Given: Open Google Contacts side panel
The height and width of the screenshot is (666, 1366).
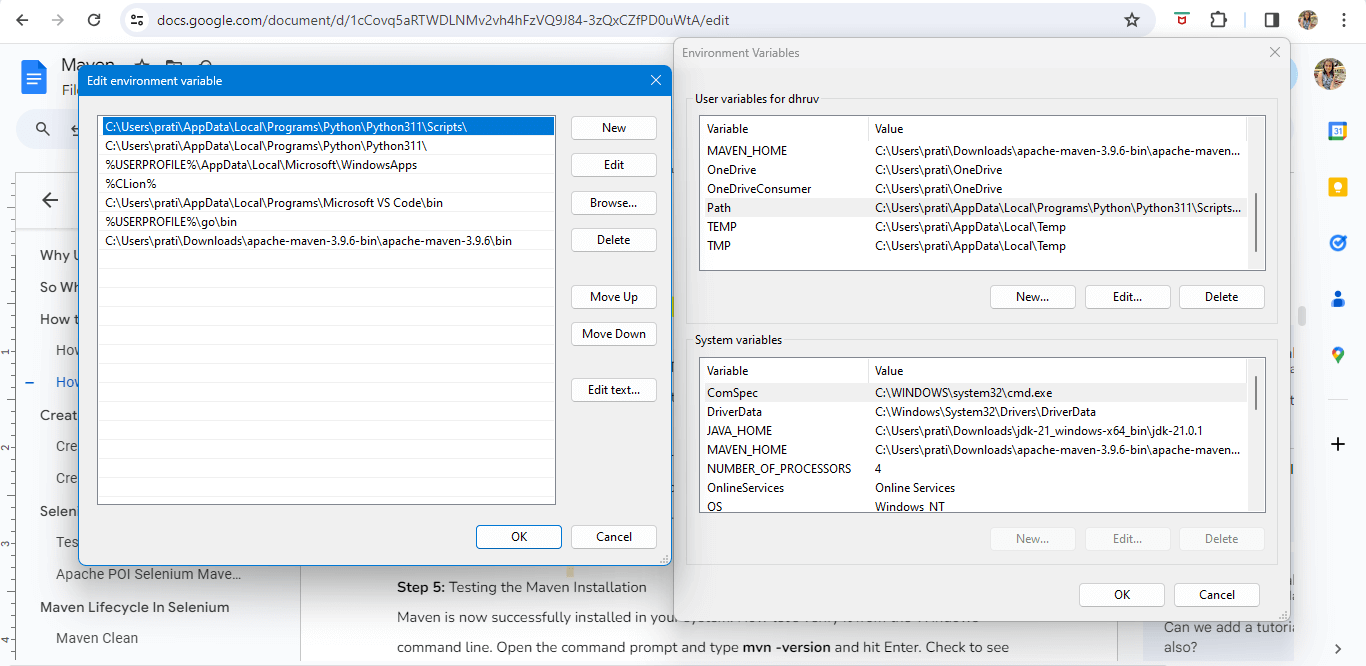Looking at the screenshot, I should (x=1337, y=298).
